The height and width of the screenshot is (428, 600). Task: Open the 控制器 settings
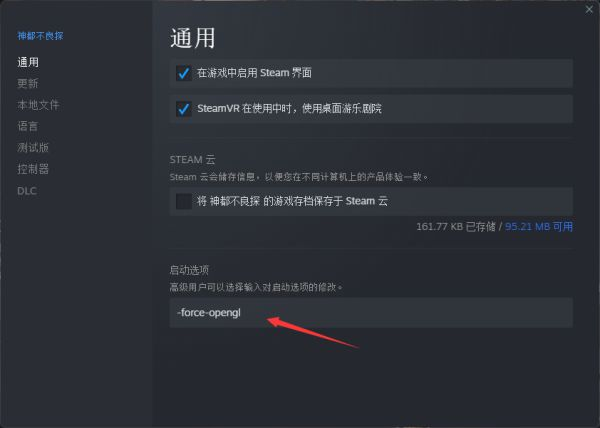click(33, 169)
